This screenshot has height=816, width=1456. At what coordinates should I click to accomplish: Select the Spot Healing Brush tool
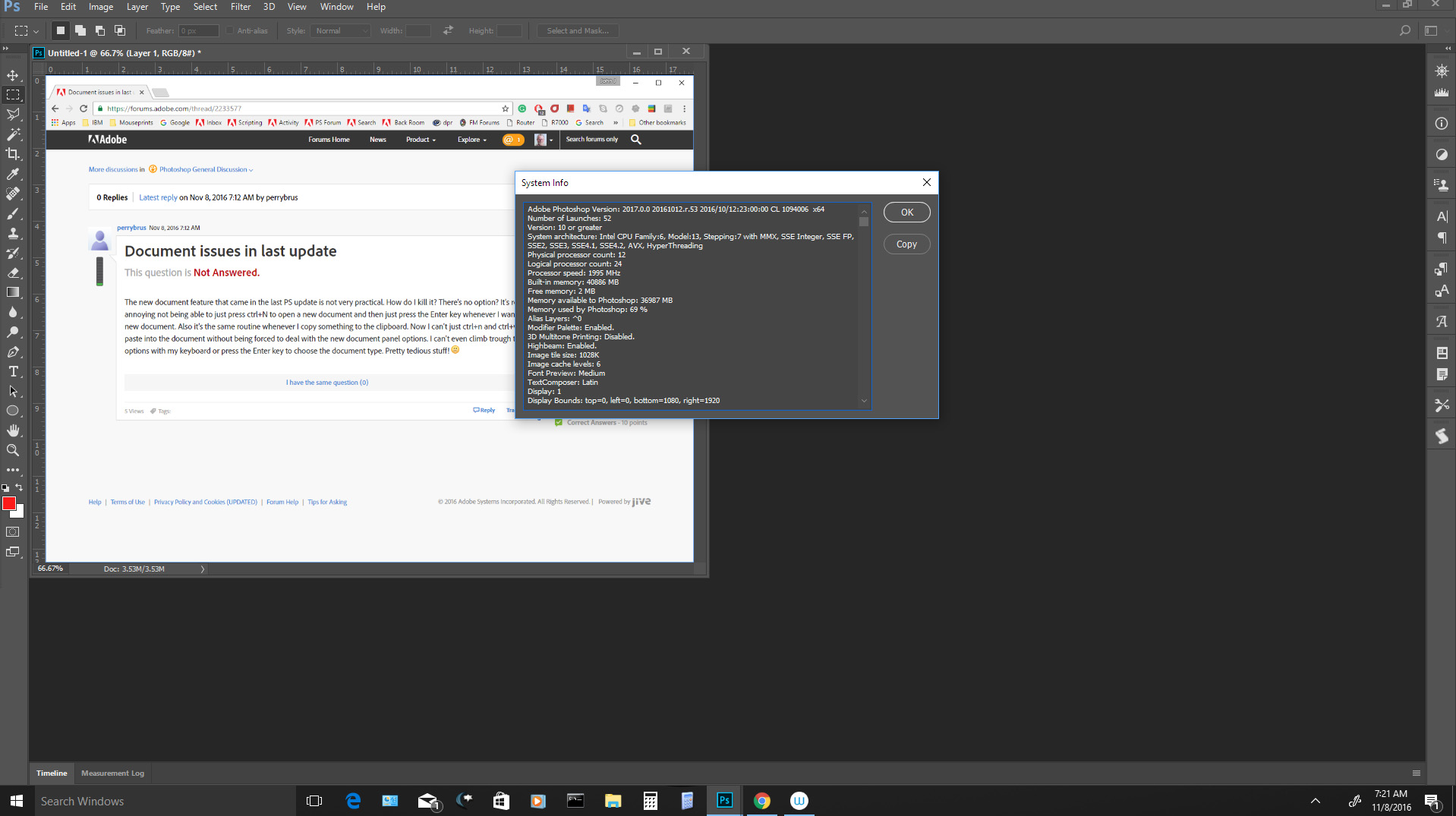click(13, 194)
